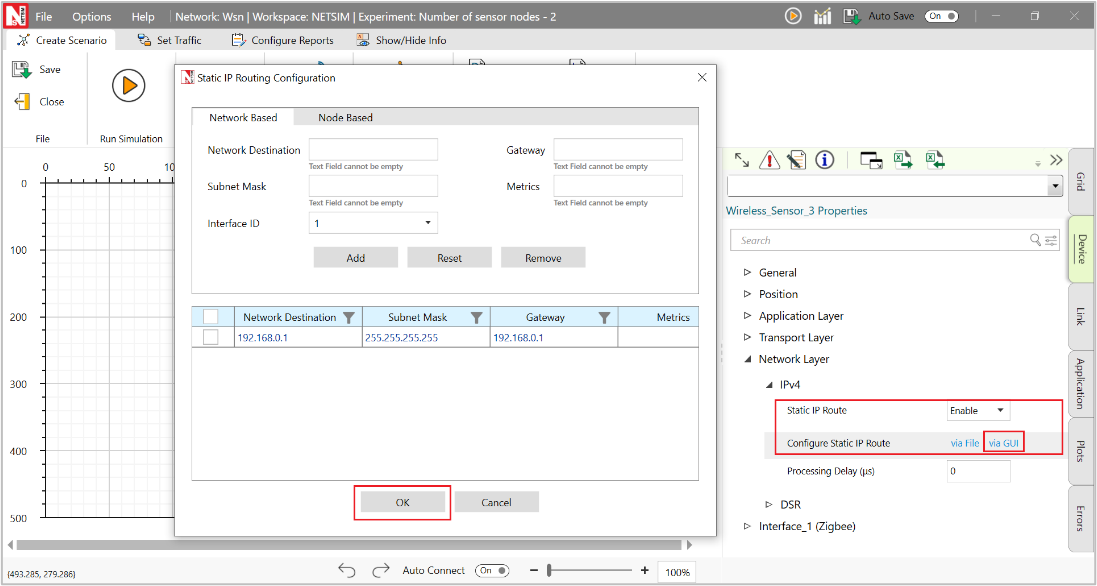Click the zoom slider in bottom bar
This screenshot has width=1097, height=586.
coord(549,570)
